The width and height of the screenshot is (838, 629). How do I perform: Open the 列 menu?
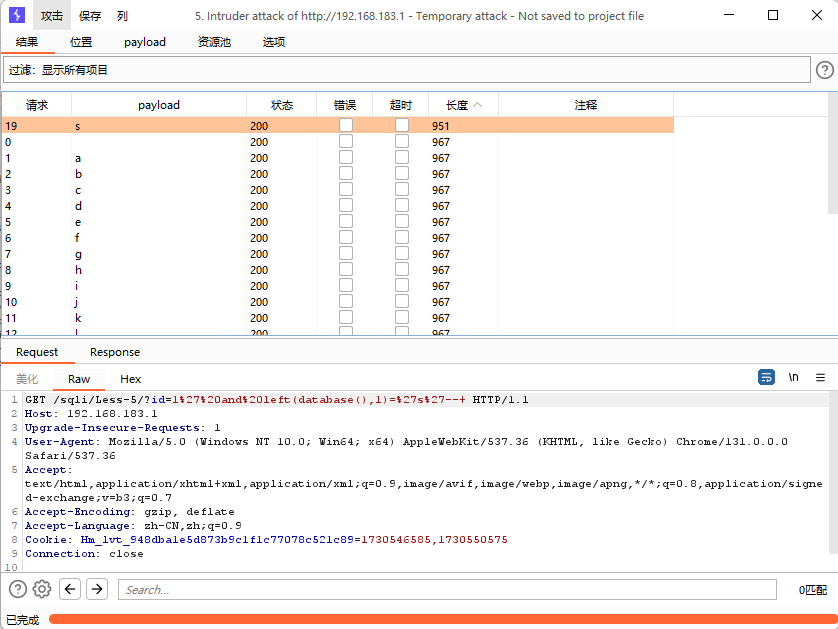tap(122, 16)
